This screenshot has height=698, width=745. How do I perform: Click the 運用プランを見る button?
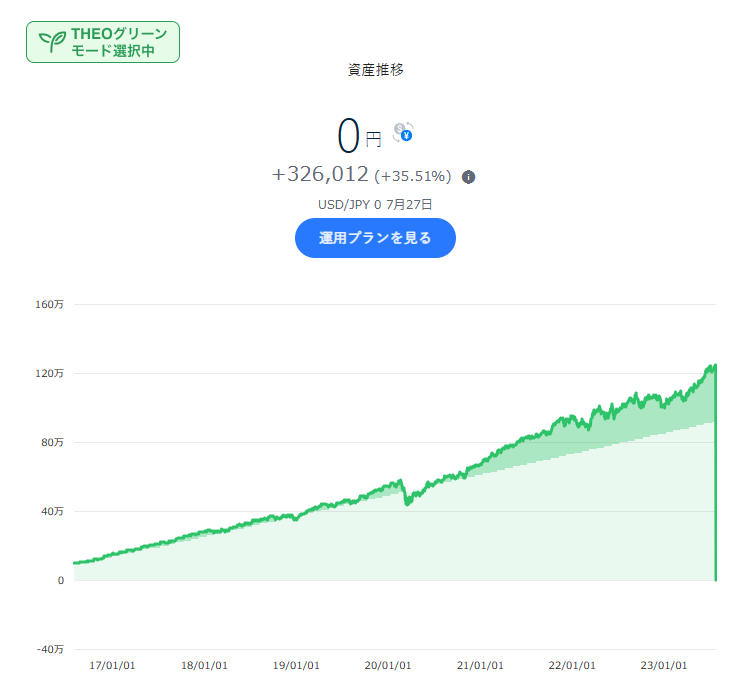375,238
